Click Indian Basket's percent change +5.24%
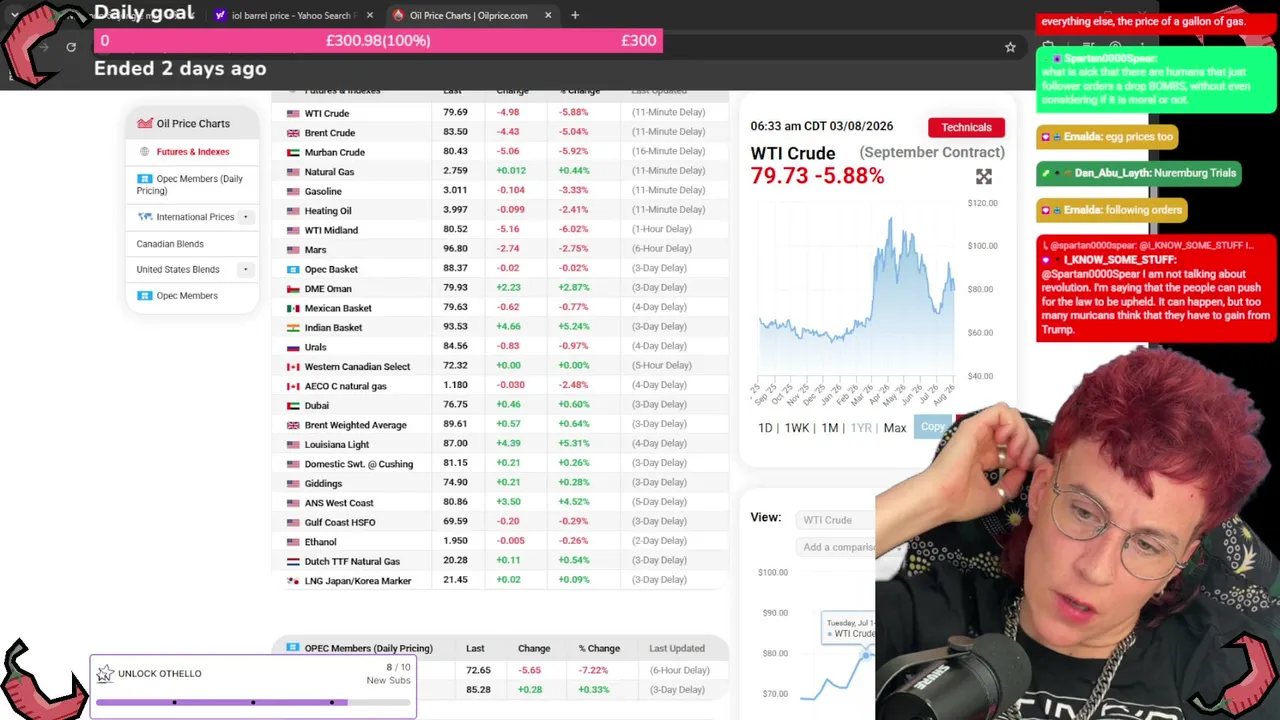Viewport: 1280px width, 720px height. click(574, 327)
